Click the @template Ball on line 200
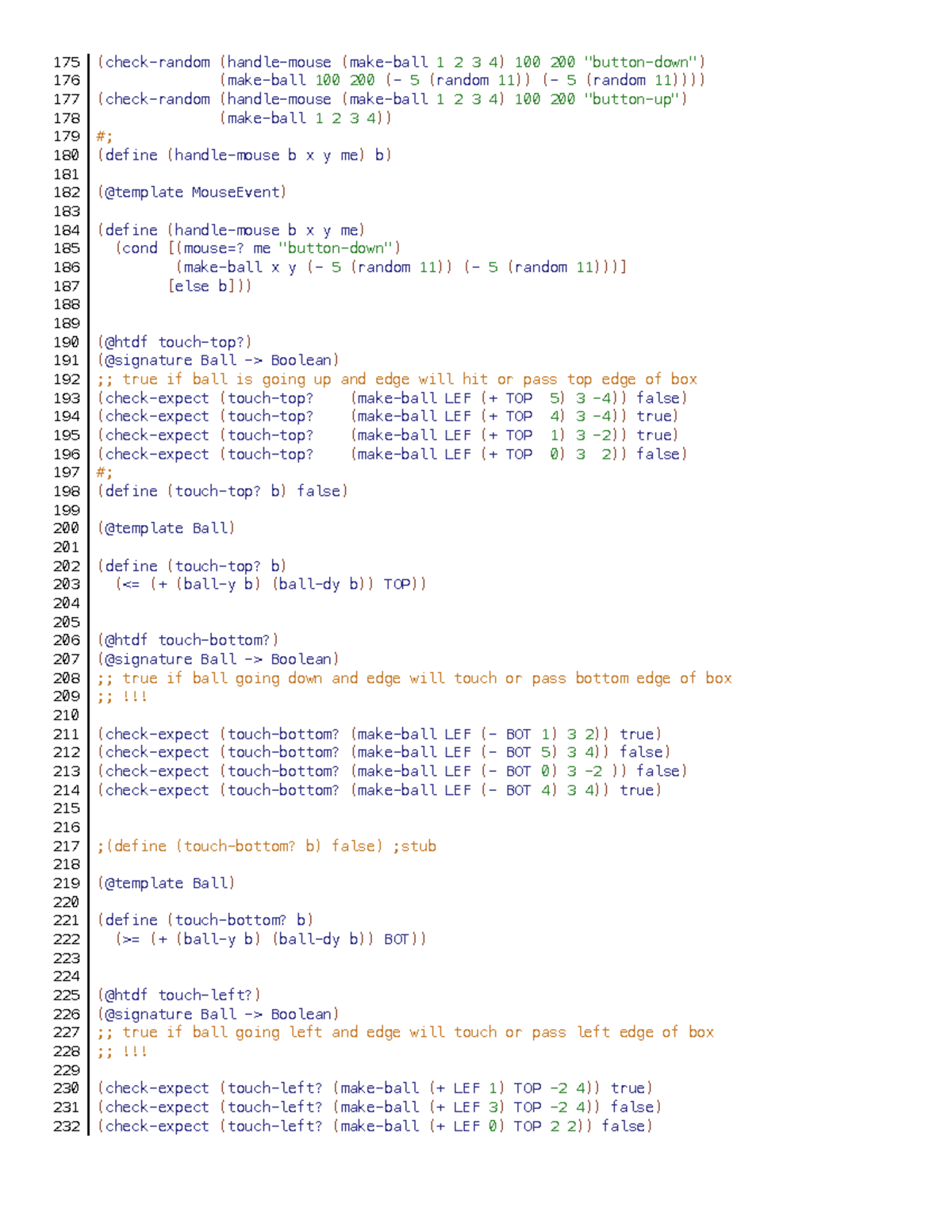Screen dimensions: 952x1232 coord(165,528)
